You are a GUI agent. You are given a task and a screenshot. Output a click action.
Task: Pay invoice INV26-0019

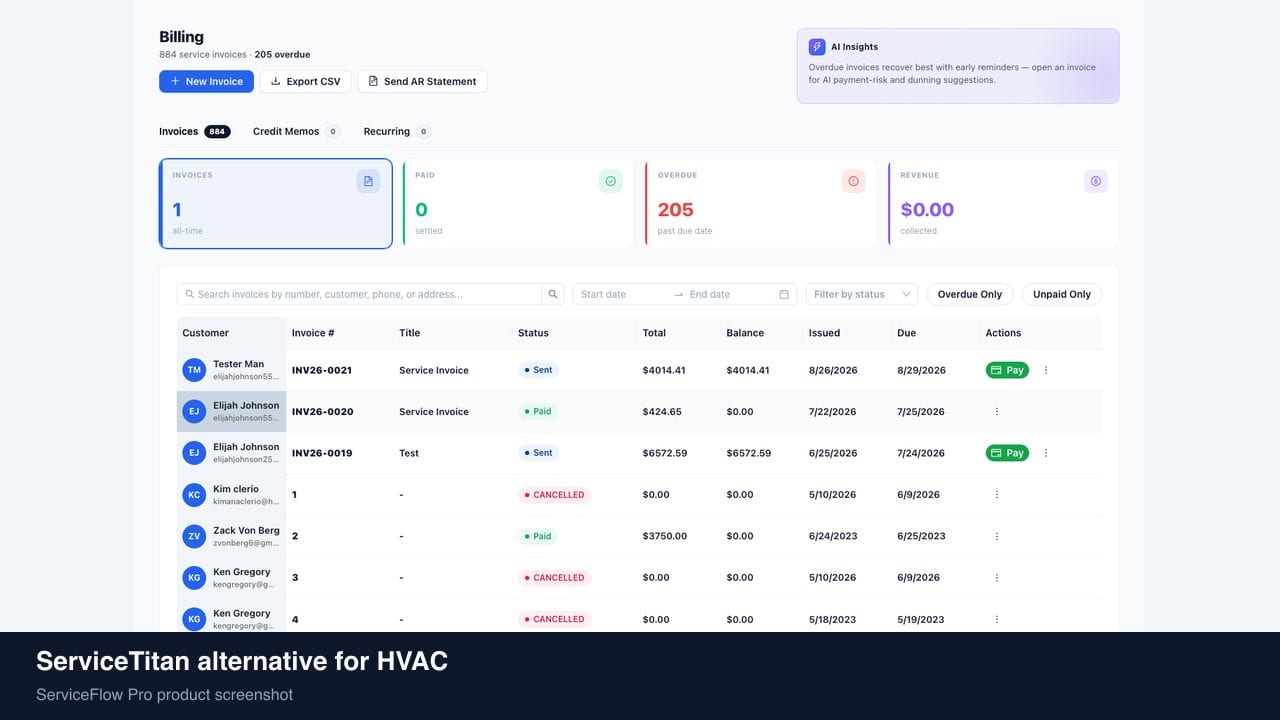[1007, 453]
